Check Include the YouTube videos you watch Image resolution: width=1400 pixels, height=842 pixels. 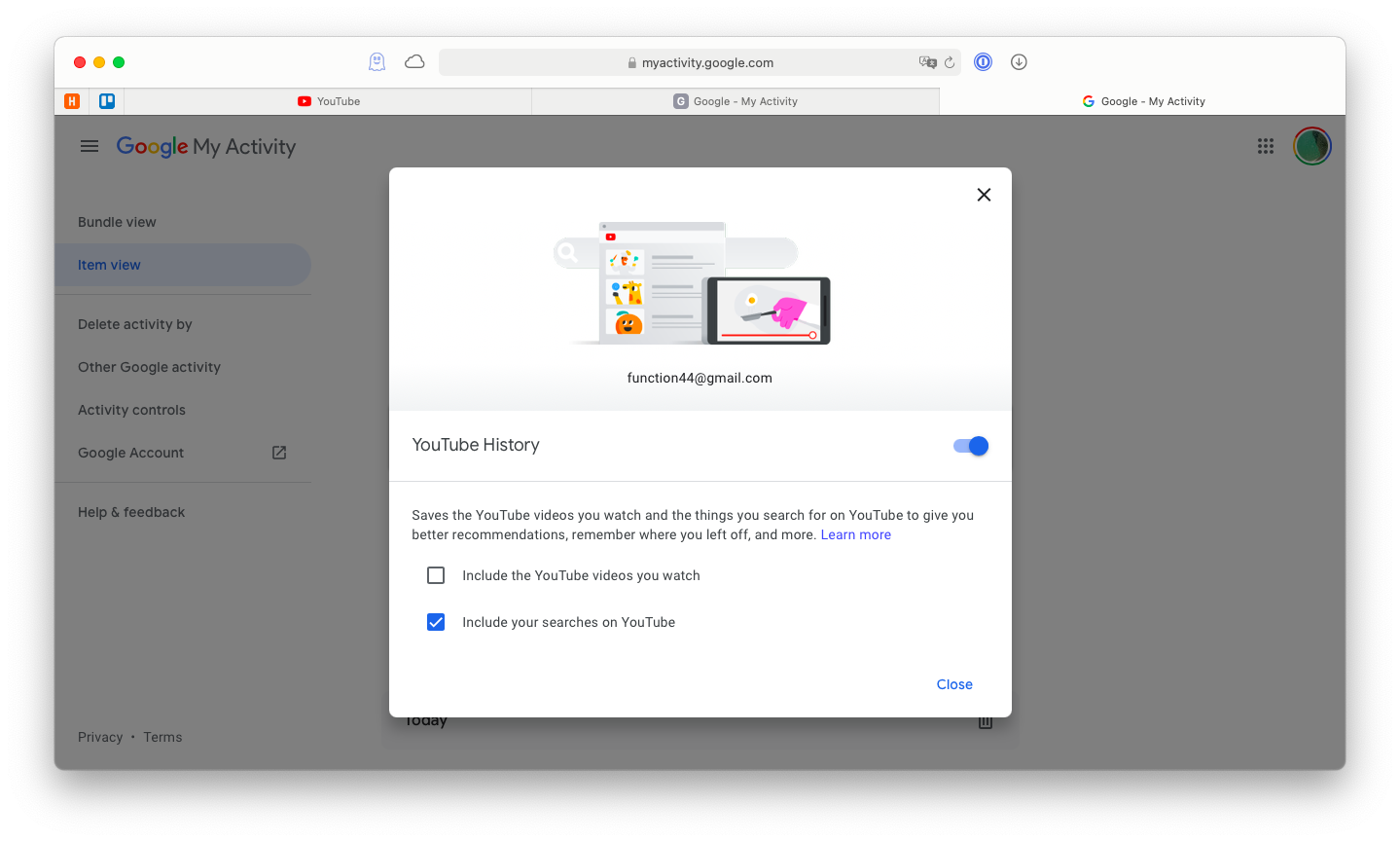(435, 574)
